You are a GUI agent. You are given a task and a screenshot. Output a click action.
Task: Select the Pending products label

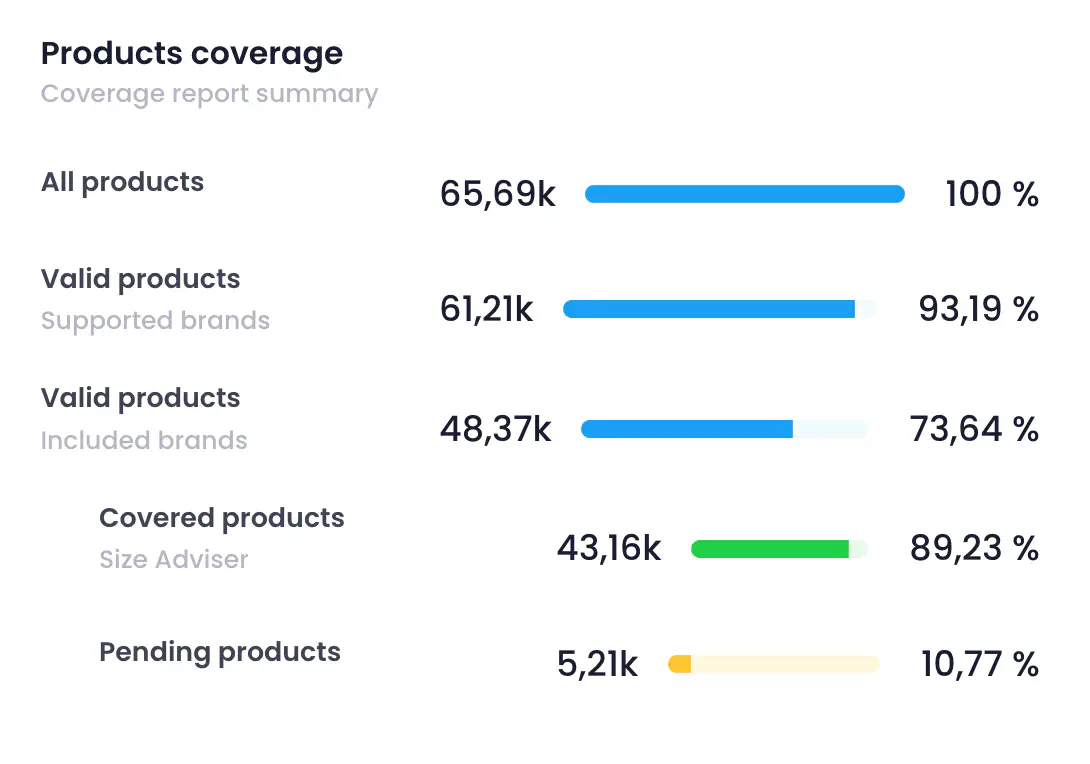tap(219, 652)
